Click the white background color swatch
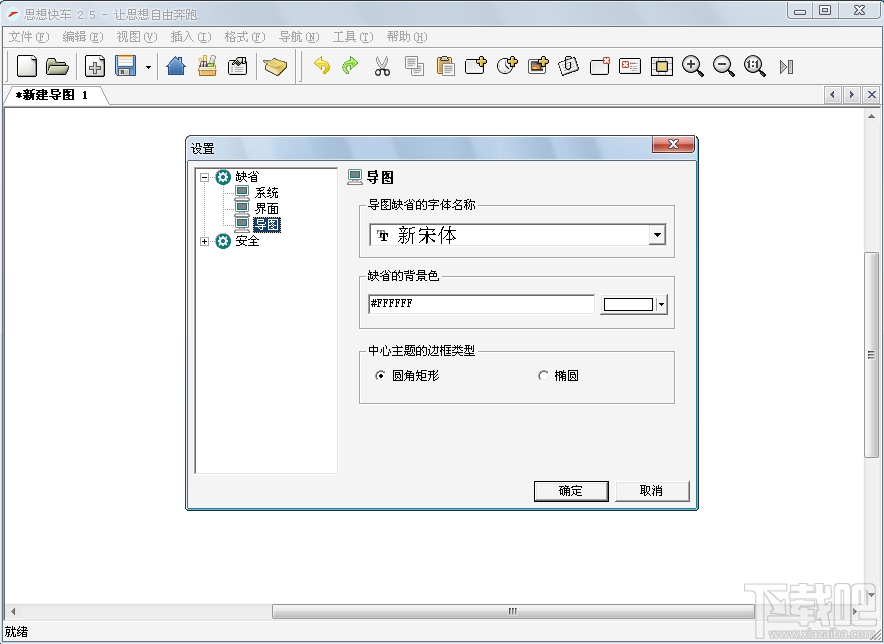884x644 pixels. tap(628, 305)
